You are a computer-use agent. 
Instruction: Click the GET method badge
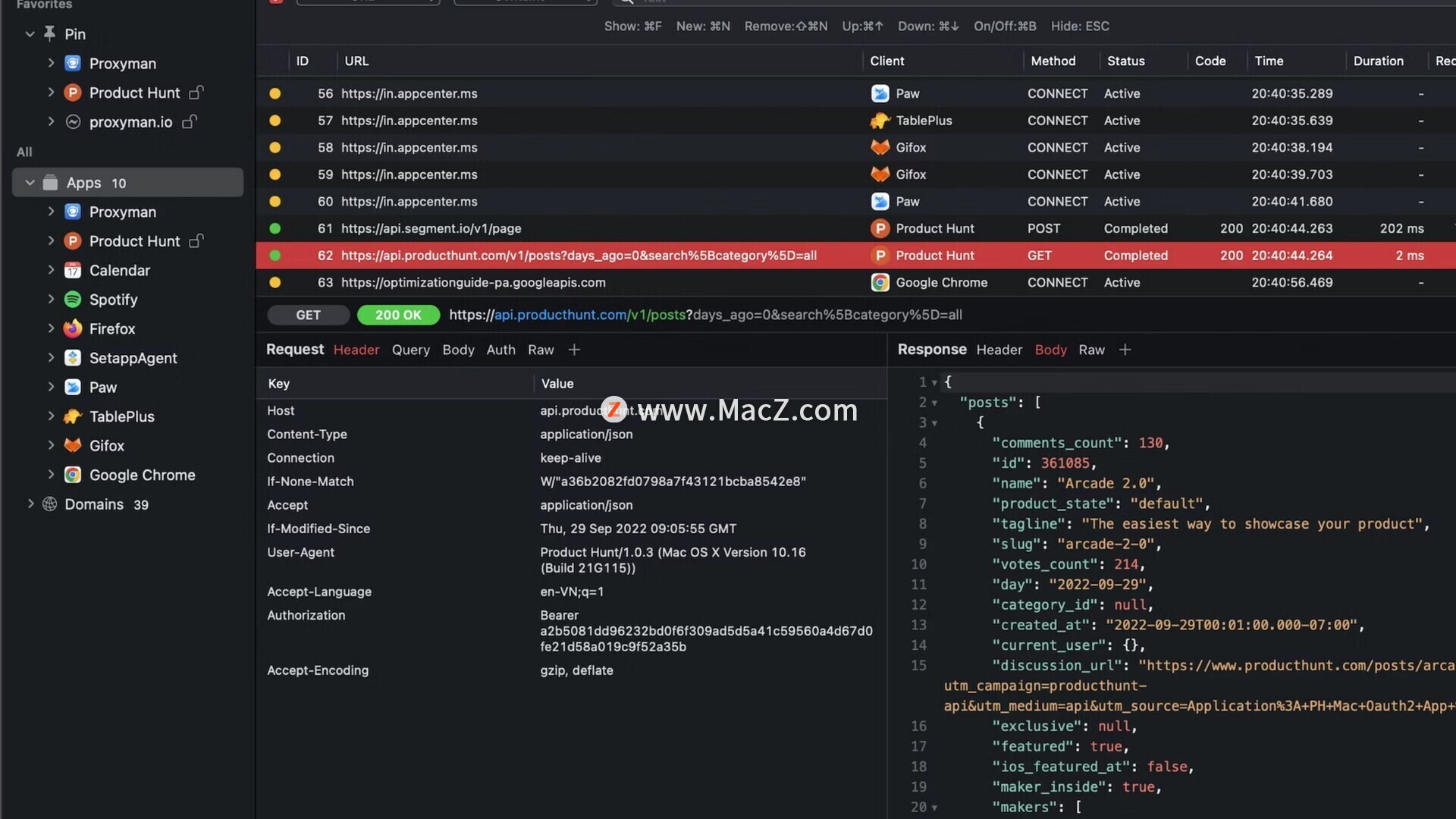point(308,315)
